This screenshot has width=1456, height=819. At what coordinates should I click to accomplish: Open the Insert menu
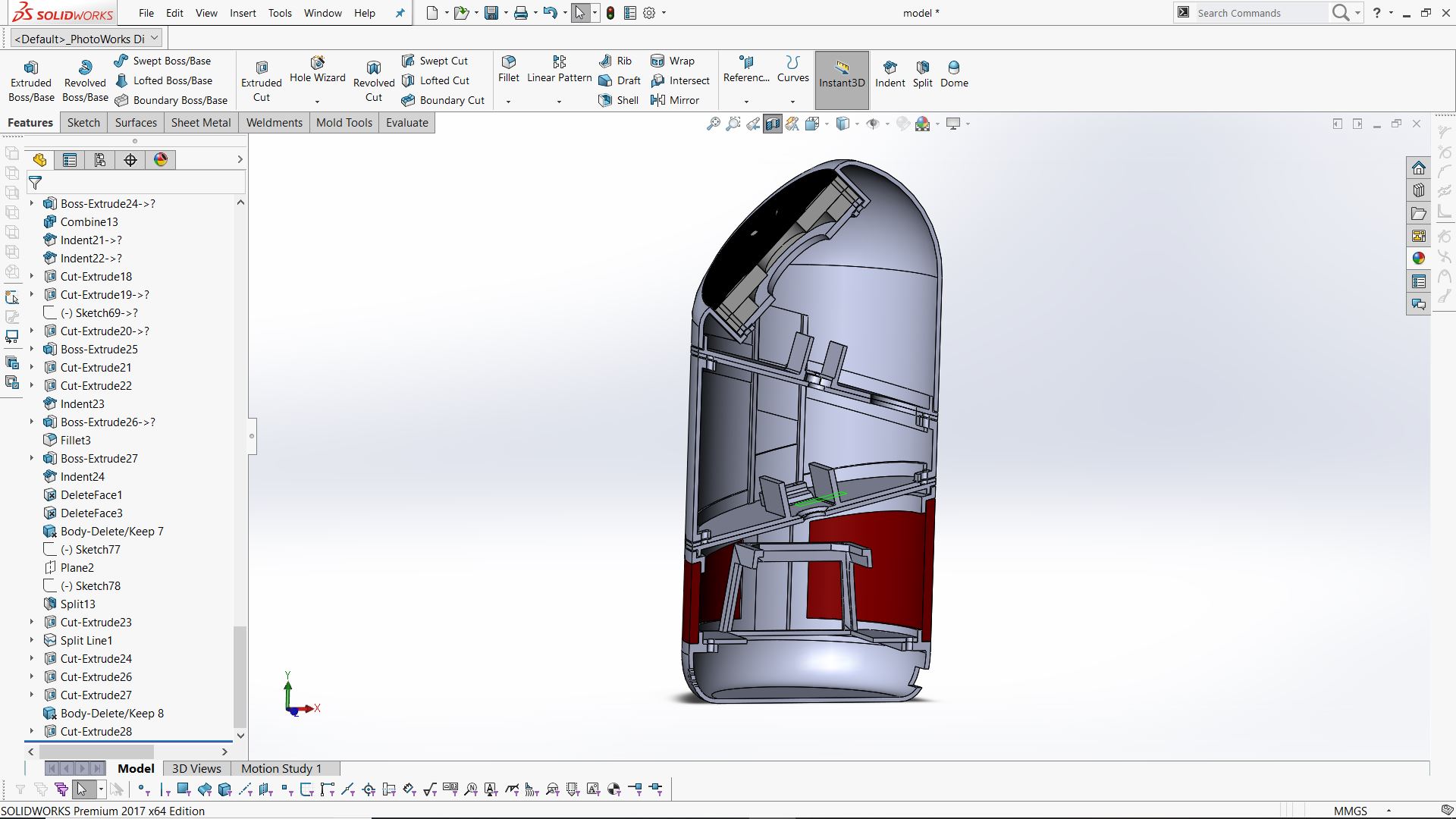(243, 13)
